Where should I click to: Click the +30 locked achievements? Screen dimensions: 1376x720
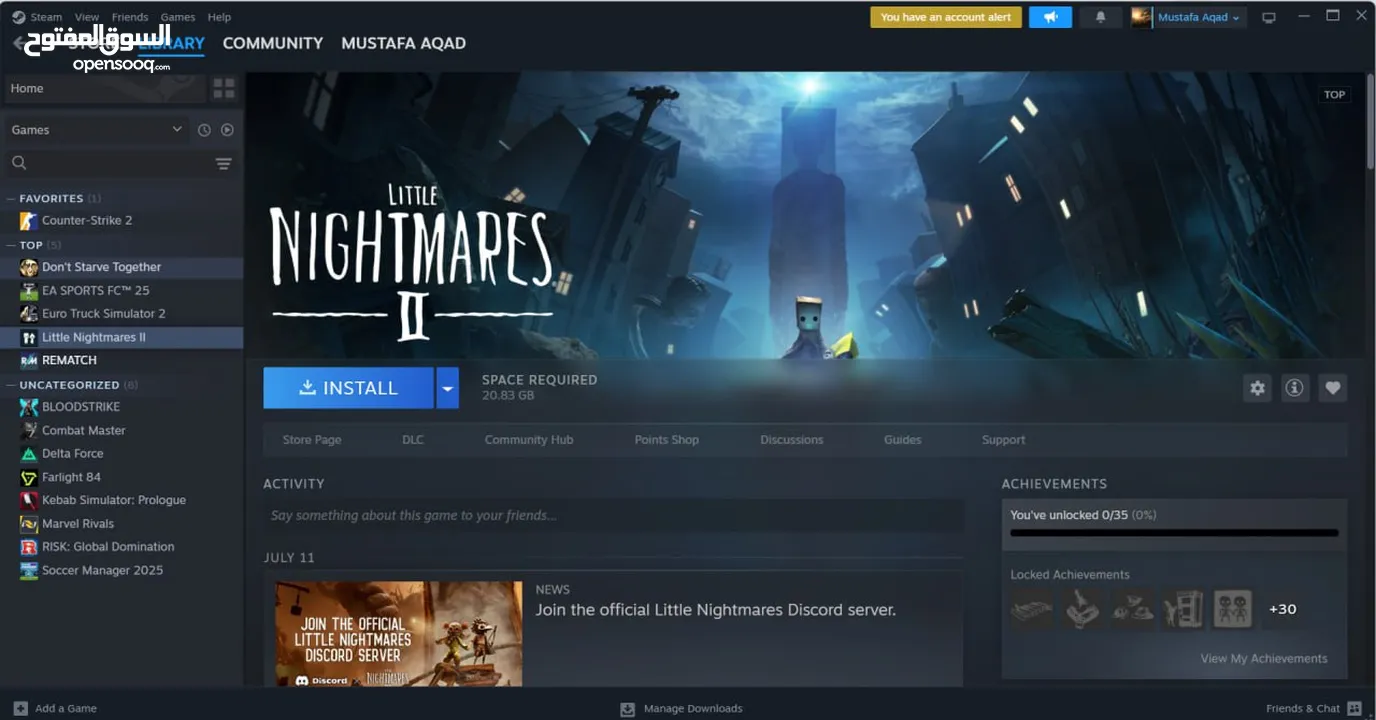tap(1282, 609)
